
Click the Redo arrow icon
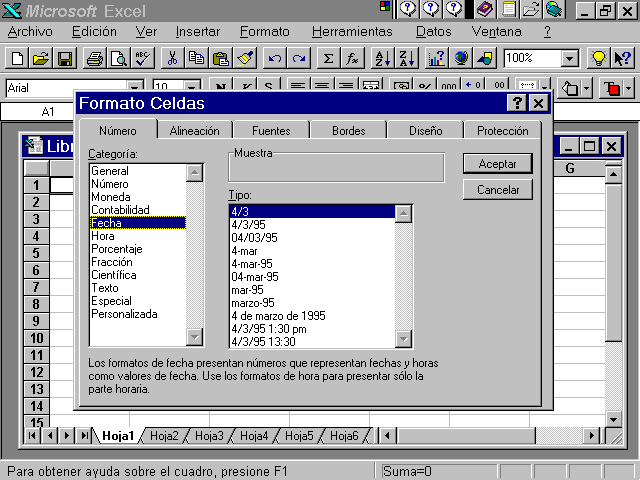tap(299, 58)
